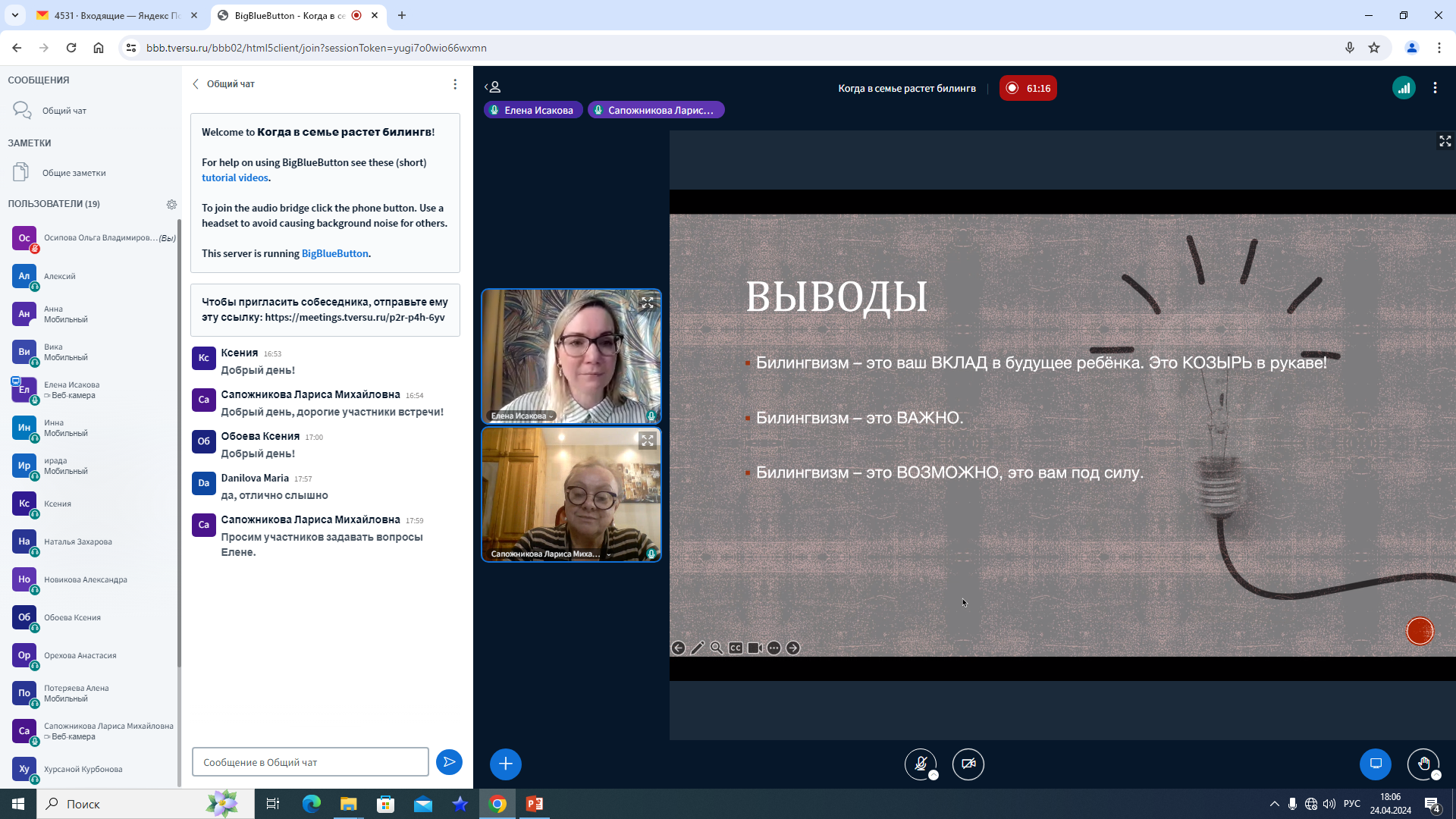This screenshot has height=819, width=1456.
Task: Fullscreen Елена Исакова's webcam video
Action: pos(647,303)
